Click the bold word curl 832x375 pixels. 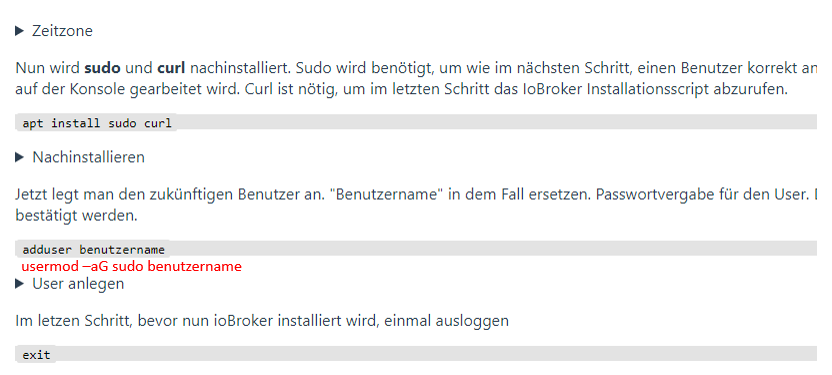(x=171, y=68)
